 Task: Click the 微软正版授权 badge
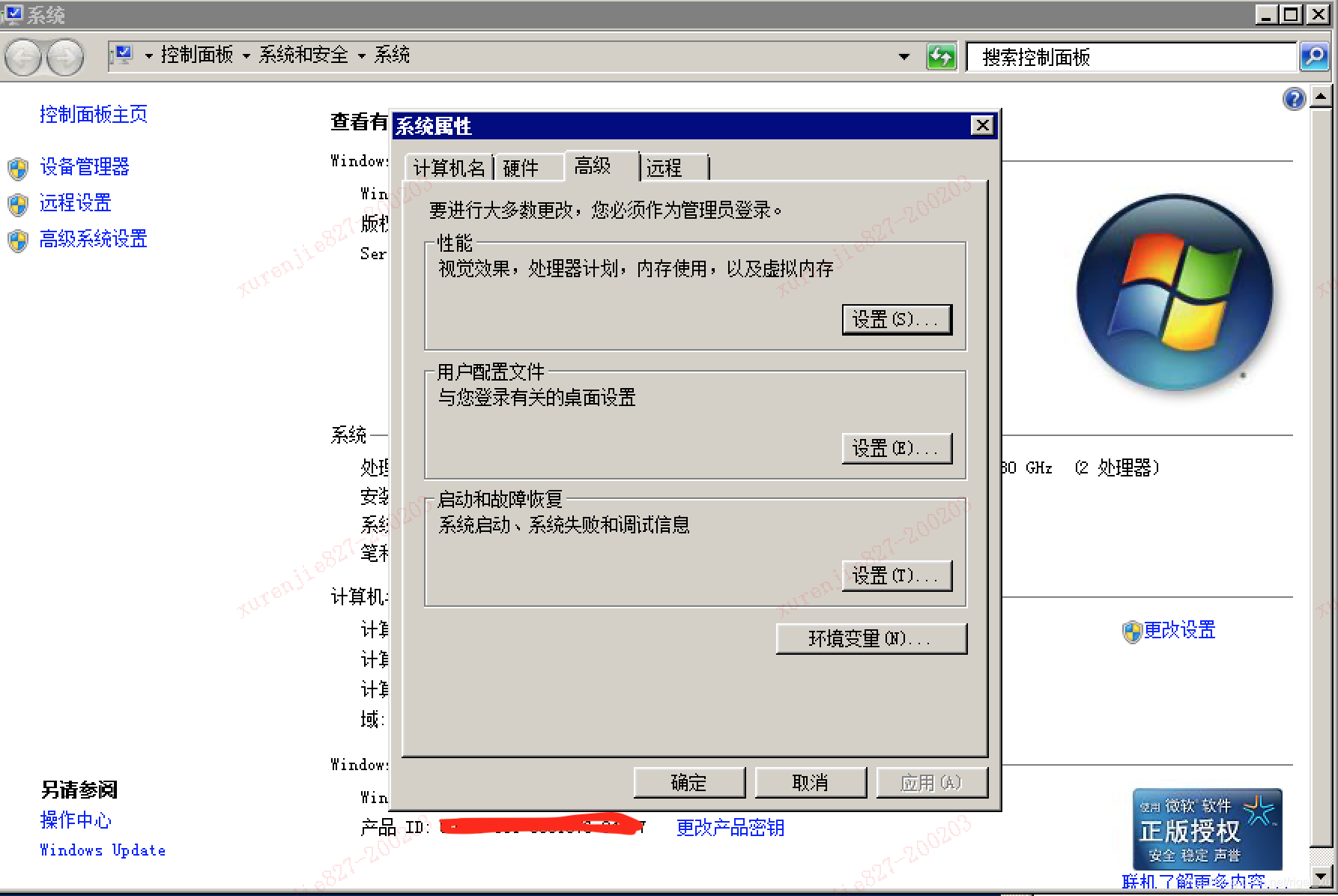[x=1207, y=830]
